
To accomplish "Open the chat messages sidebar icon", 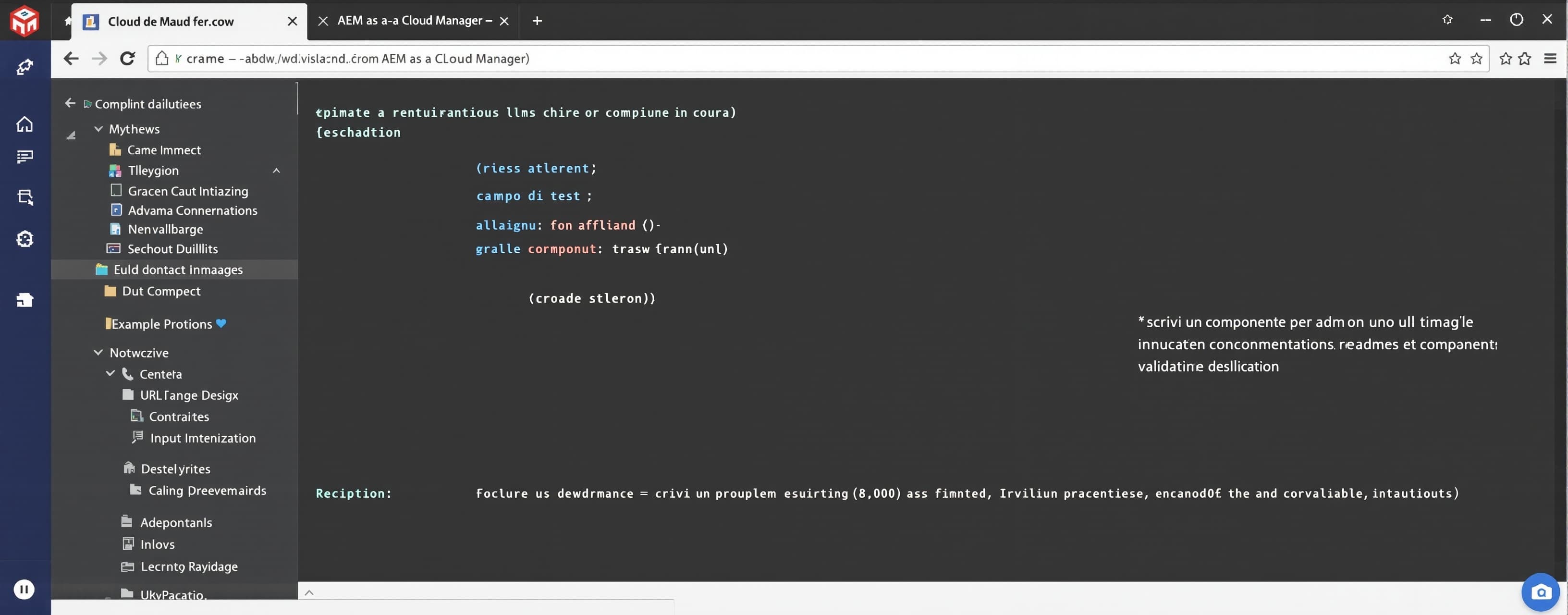I will (x=24, y=157).
